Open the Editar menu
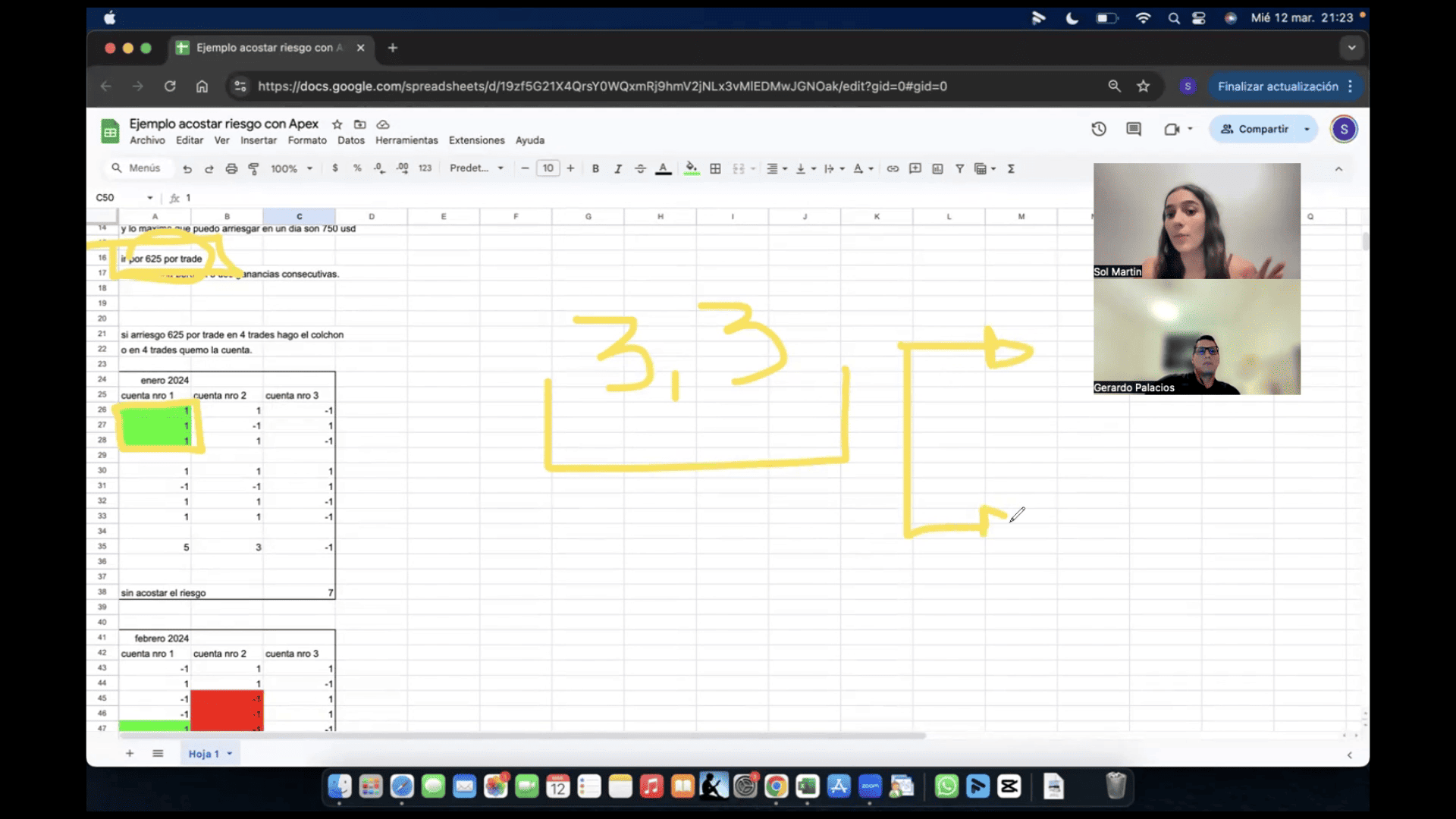 (190, 140)
